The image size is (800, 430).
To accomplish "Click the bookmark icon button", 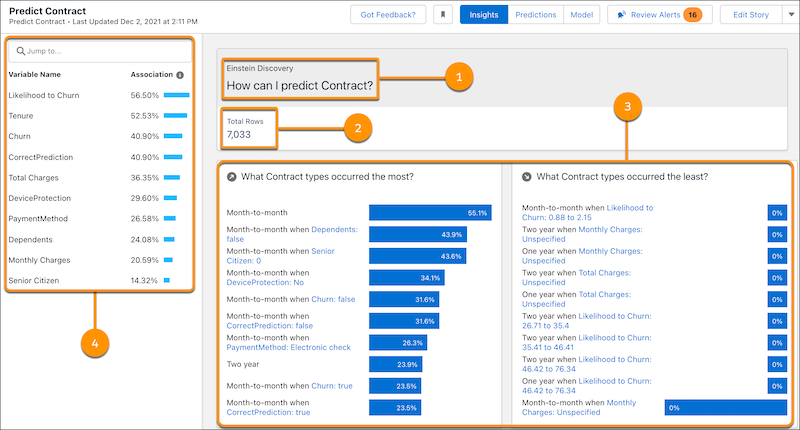I will click(x=443, y=15).
